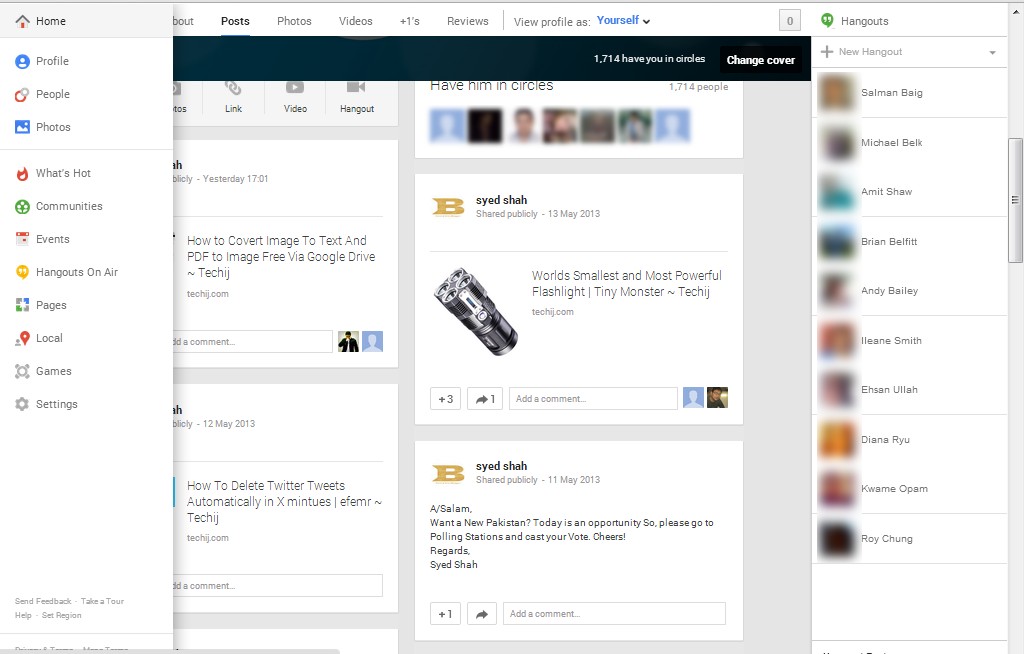Click the green Hangouts quote icon

tap(827, 21)
